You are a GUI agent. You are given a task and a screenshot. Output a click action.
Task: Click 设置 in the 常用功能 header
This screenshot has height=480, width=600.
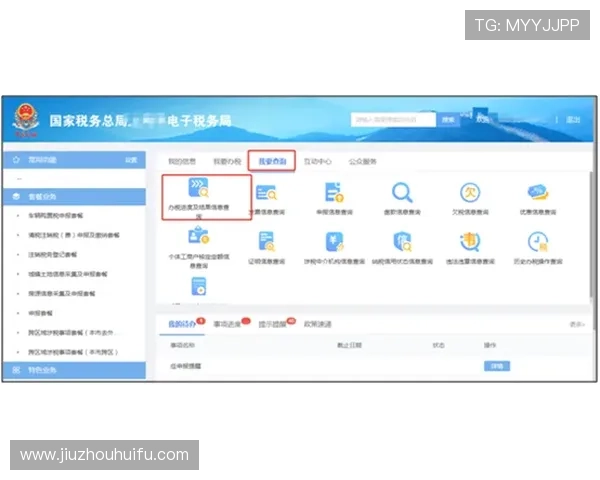click(x=131, y=160)
